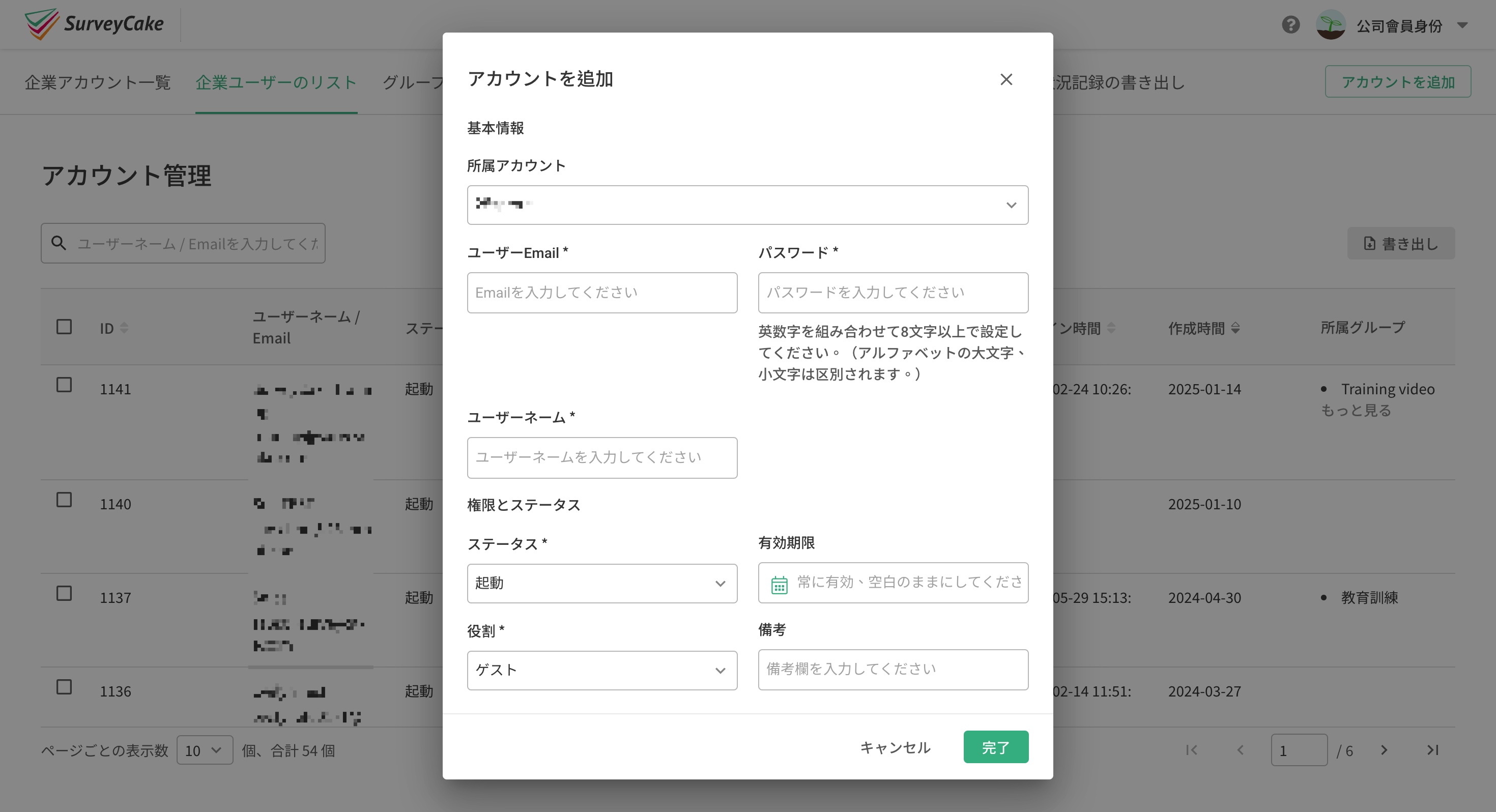Screen dimensions: 1496x812
Task: Click the SurveyCake logo
Action: [94, 24]
